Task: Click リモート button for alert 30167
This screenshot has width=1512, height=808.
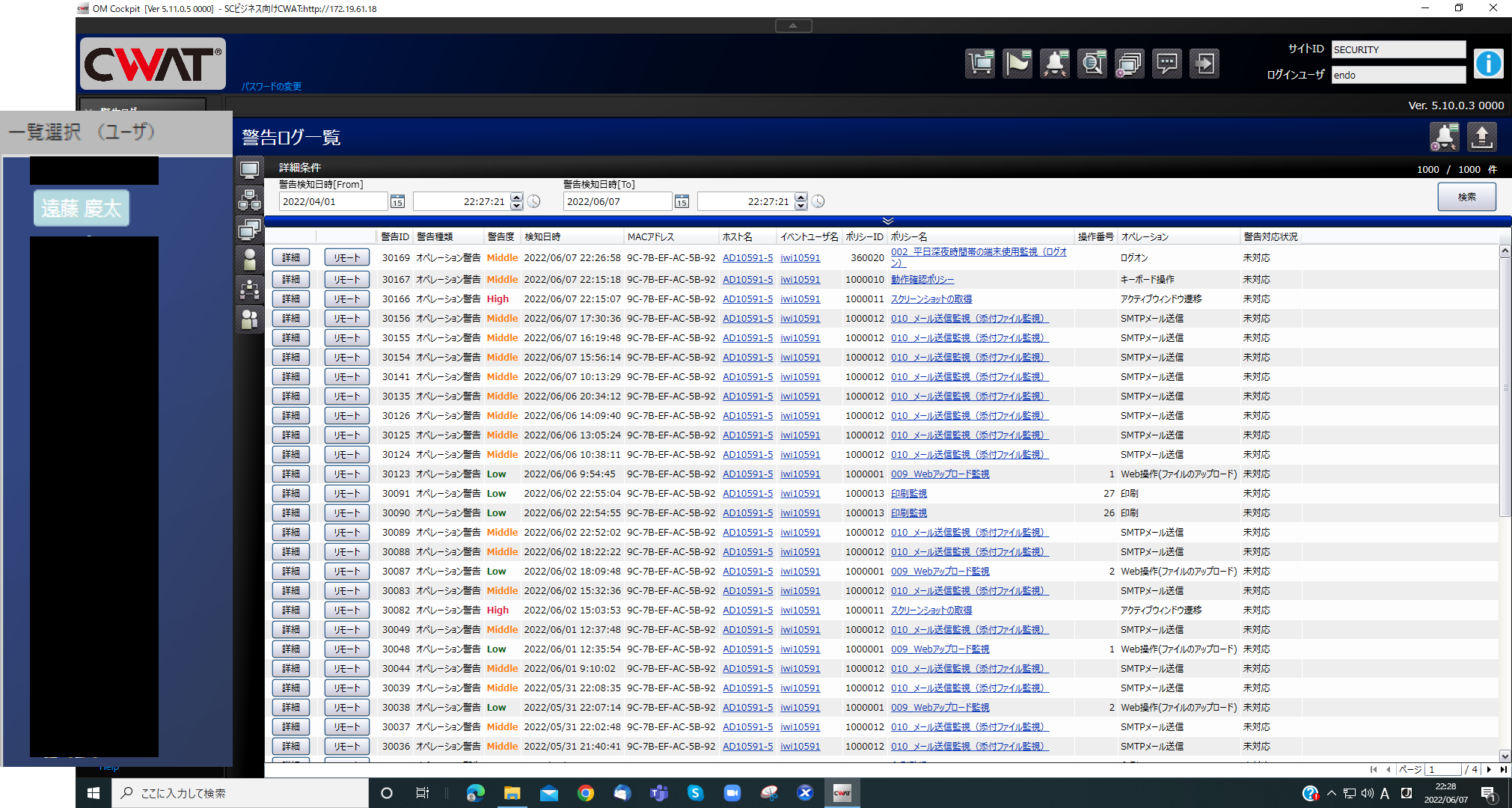Action: (x=347, y=279)
